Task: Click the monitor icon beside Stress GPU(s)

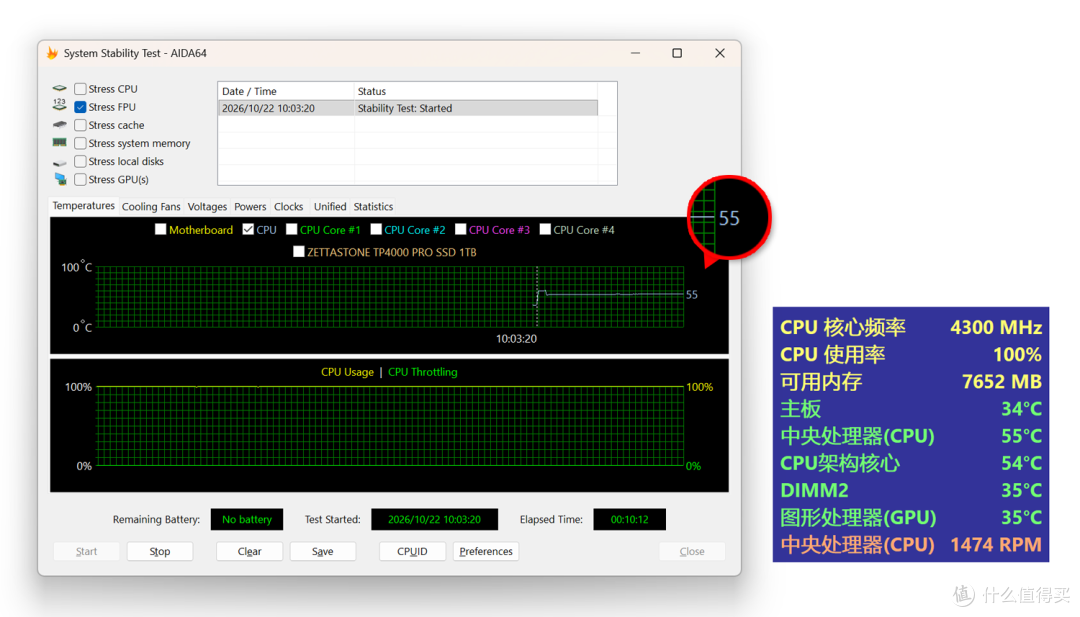Action: (x=61, y=179)
